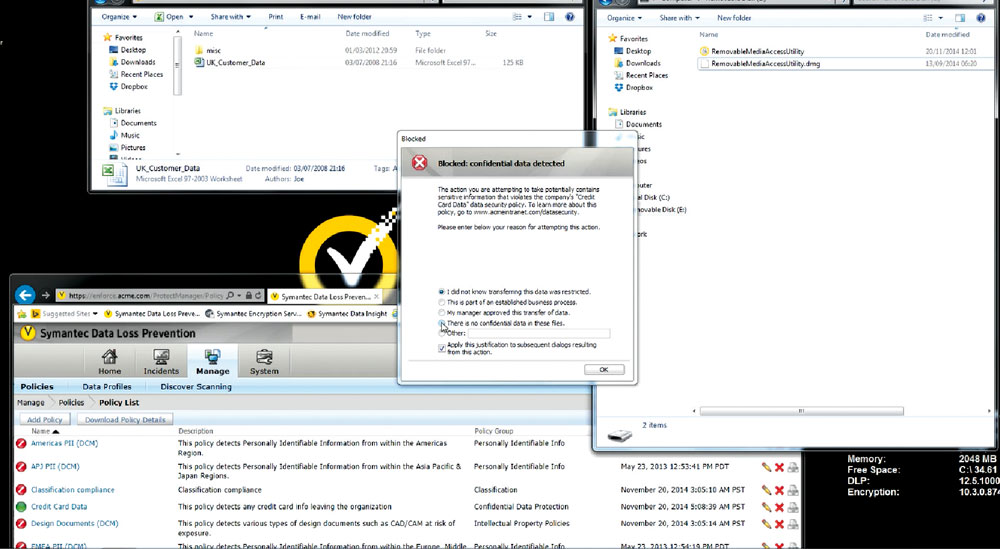Viewport: 1000px width, 549px height.
Task: Click the browser forward arrow
Action: pyautogui.click(x=45, y=295)
